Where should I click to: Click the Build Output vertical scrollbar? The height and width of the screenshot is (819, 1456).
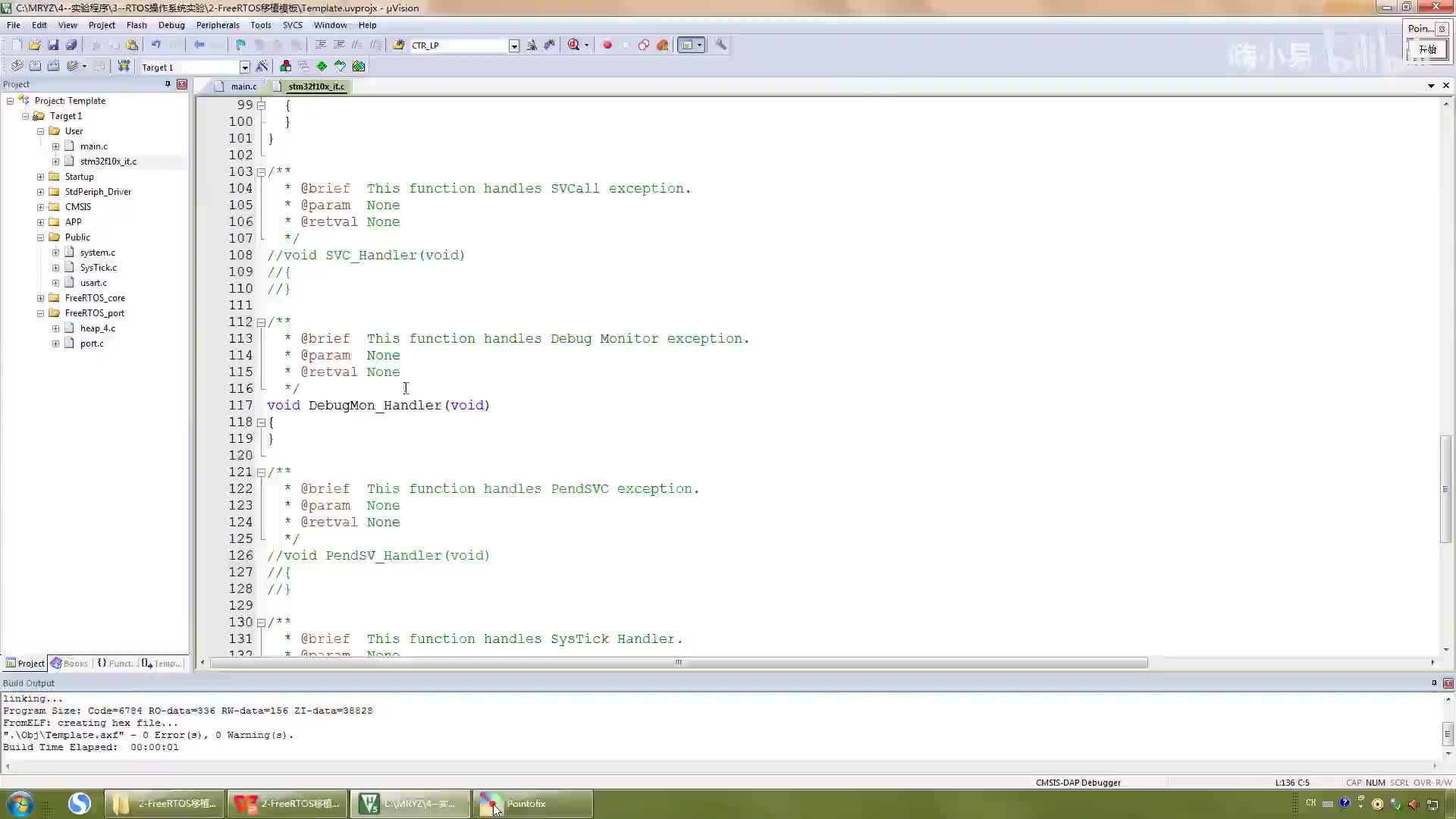click(x=1447, y=733)
